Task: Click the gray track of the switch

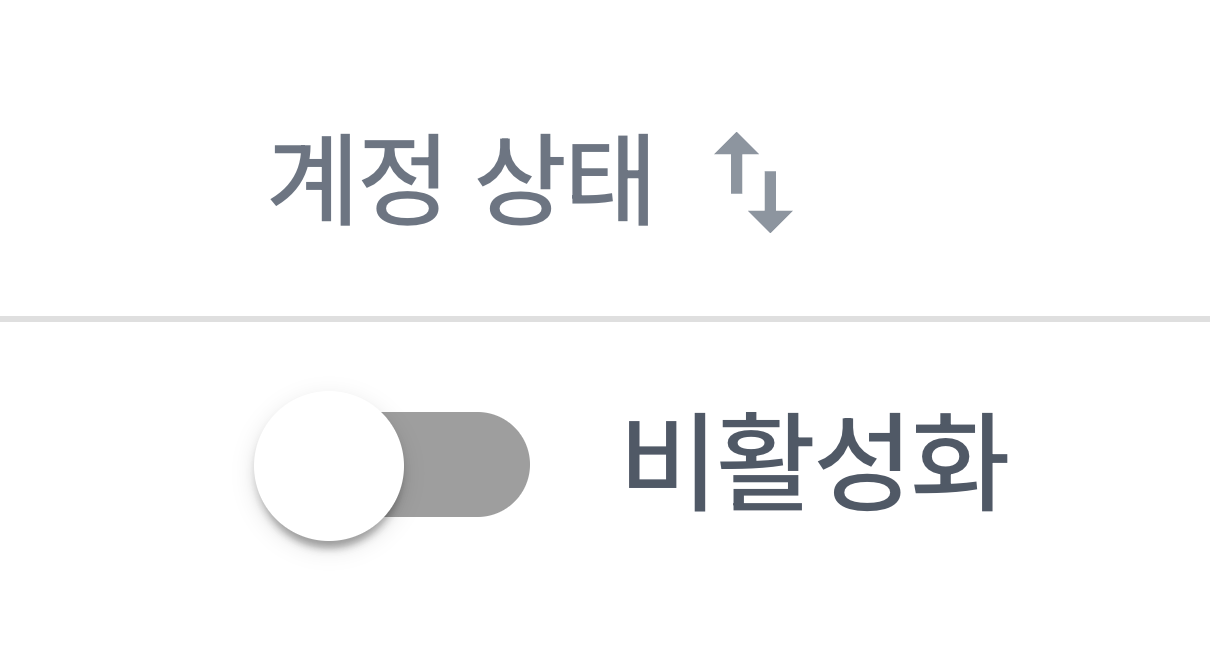Action: (467, 464)
